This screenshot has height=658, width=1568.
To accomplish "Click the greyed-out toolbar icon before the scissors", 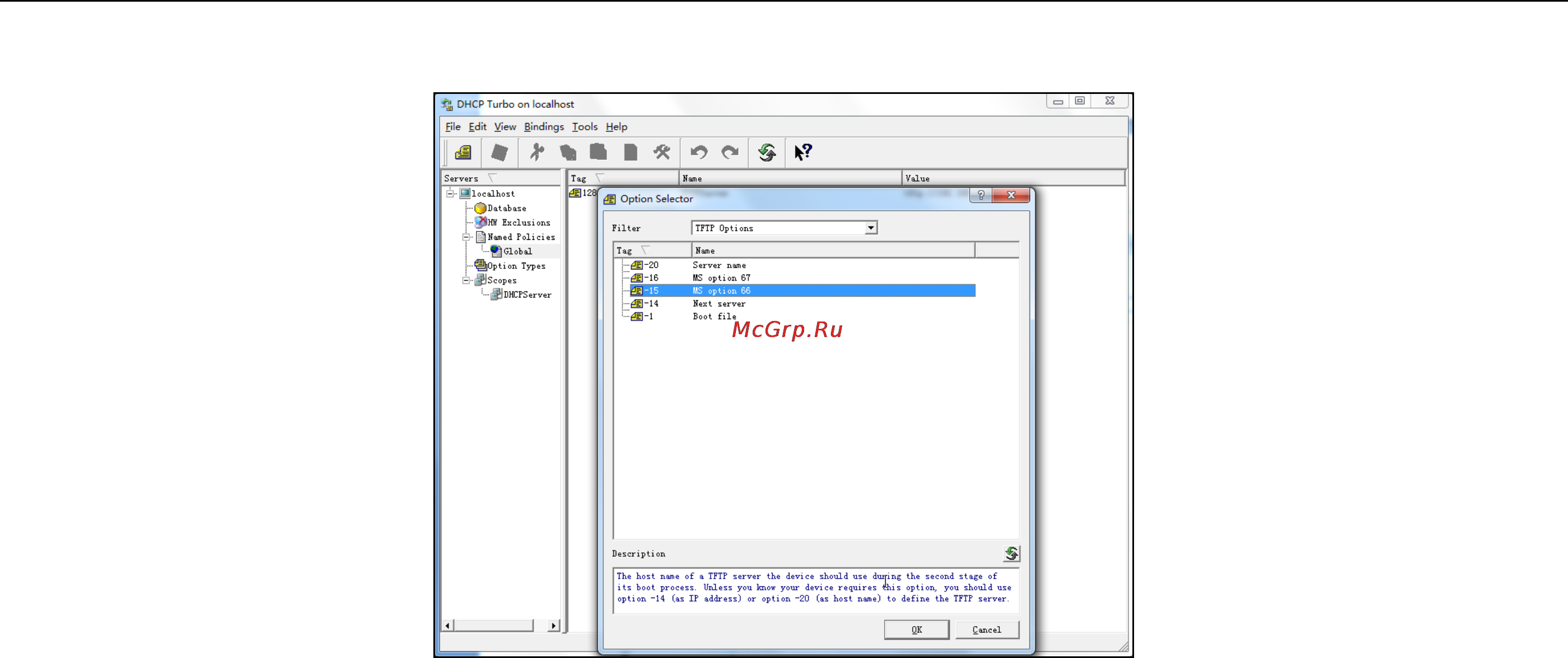I will tap(499, 152).
